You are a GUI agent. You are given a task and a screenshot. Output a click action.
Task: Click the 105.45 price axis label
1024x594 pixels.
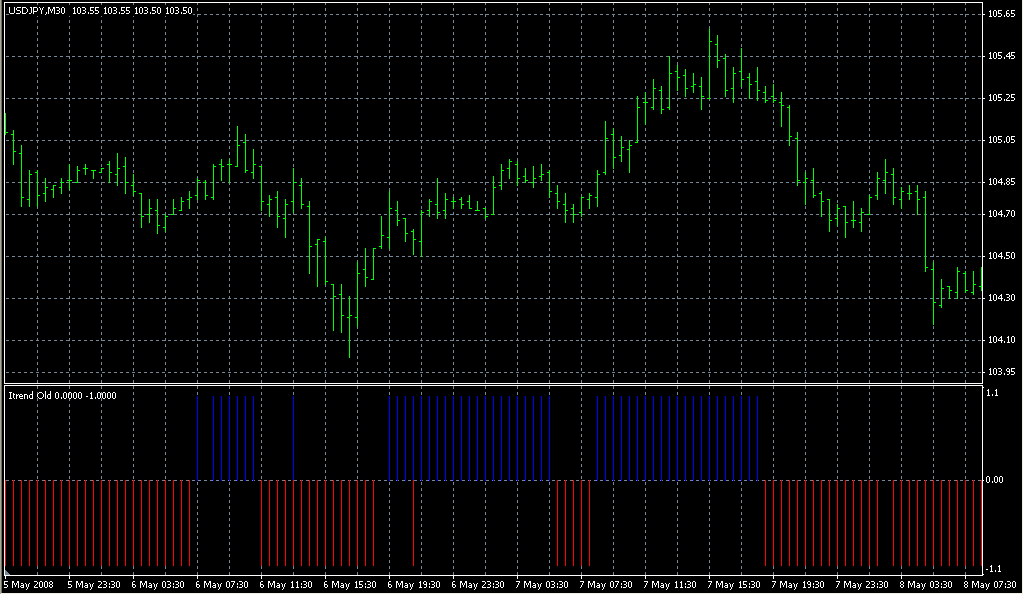[x=1001, y=56]
